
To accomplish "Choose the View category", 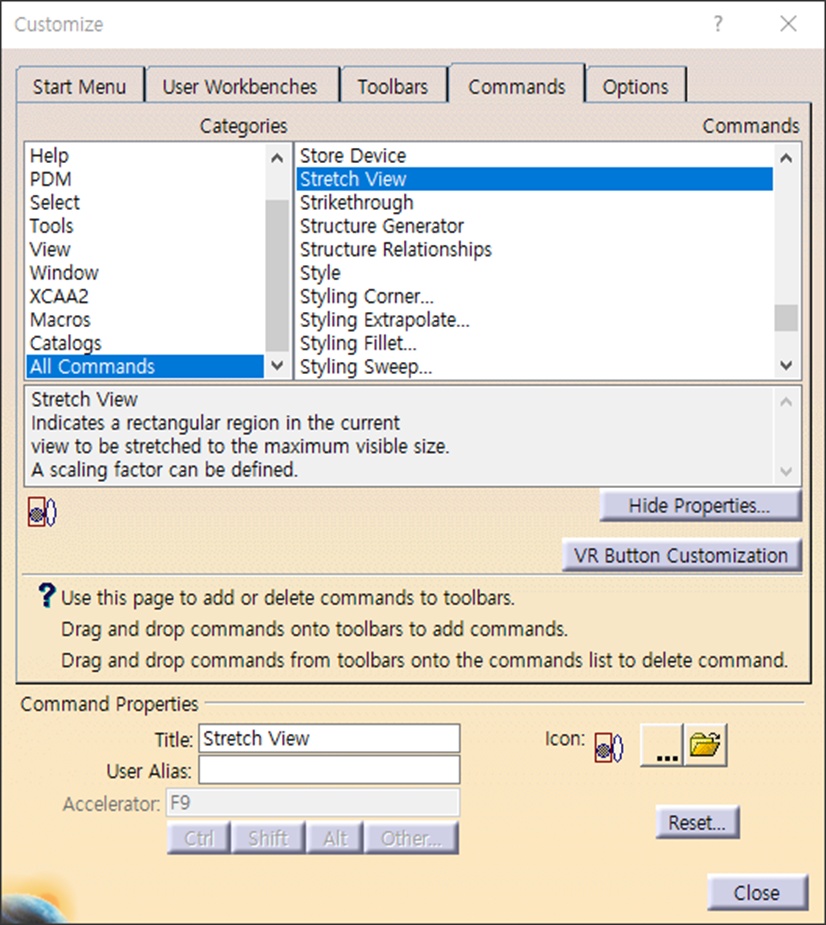I will [x=145, y=249].
